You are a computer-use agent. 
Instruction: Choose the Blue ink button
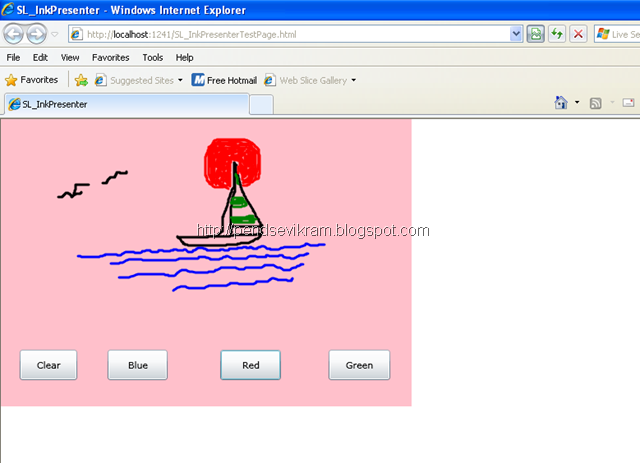click(x=138, y=365)
